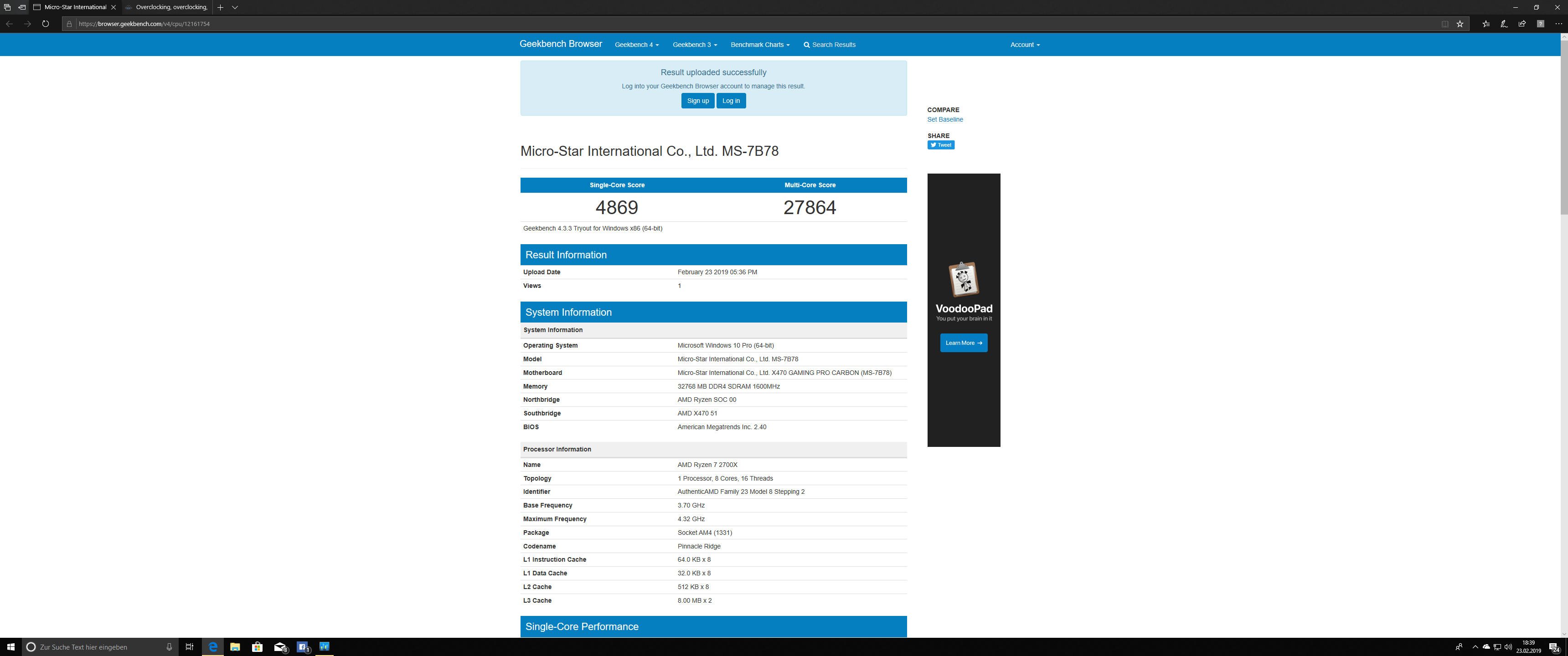Open the Favorites hub list

(1486, 24)
